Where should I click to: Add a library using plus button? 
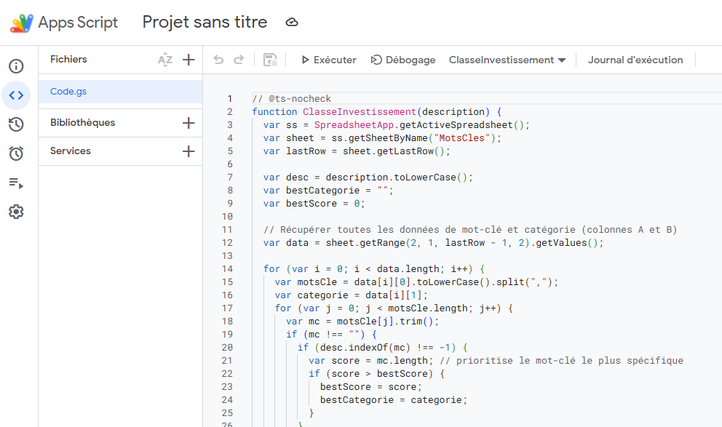coord(188,123)
